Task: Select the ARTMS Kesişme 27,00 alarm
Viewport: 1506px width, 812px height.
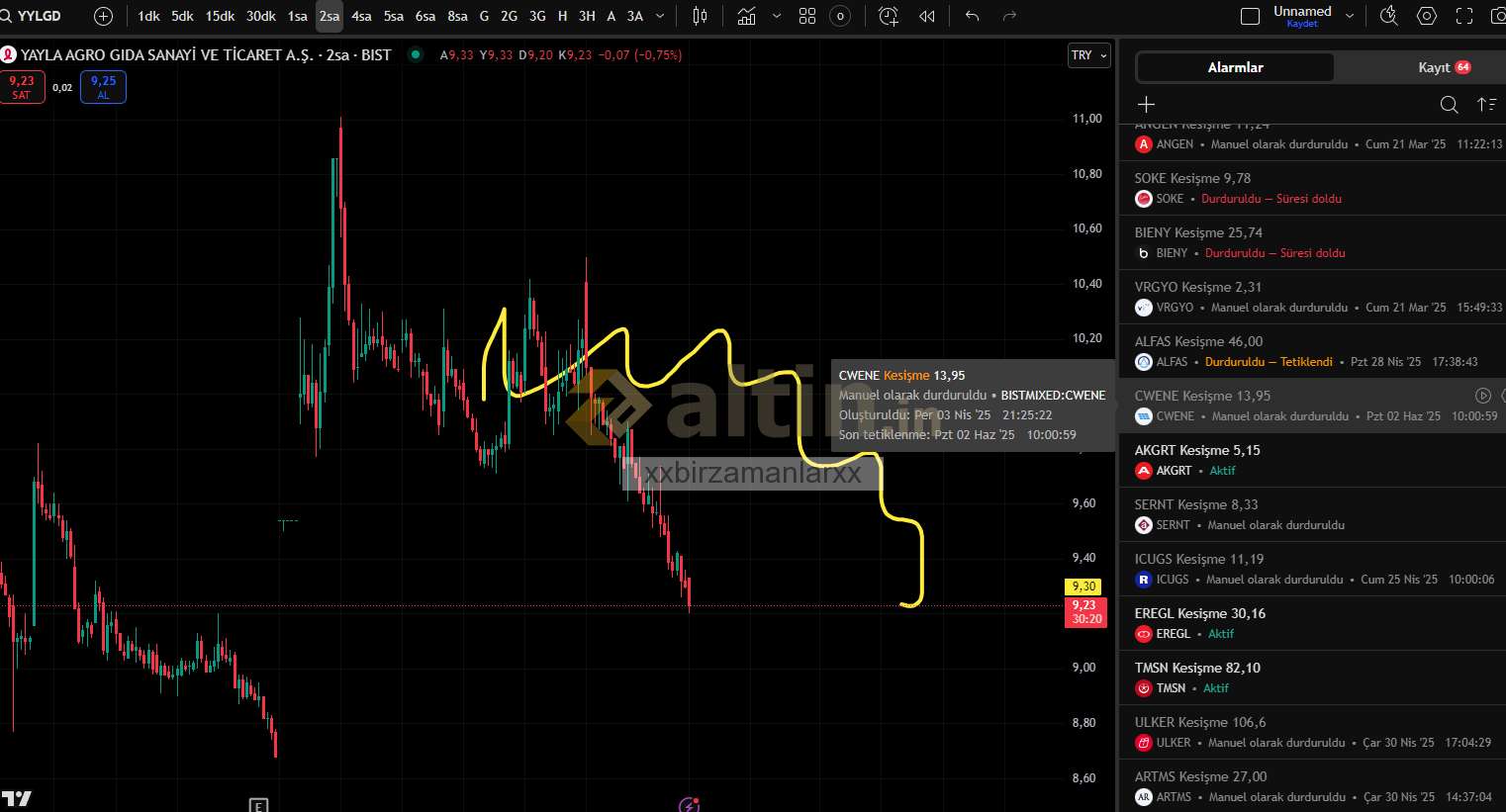Action: click(x=1312, y=786)
